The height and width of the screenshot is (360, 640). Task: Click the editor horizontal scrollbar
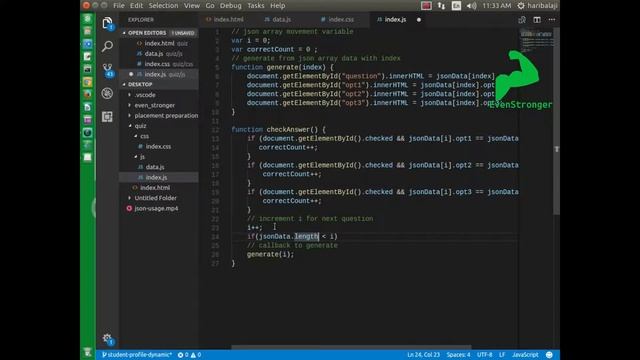(x=351, y=347)
